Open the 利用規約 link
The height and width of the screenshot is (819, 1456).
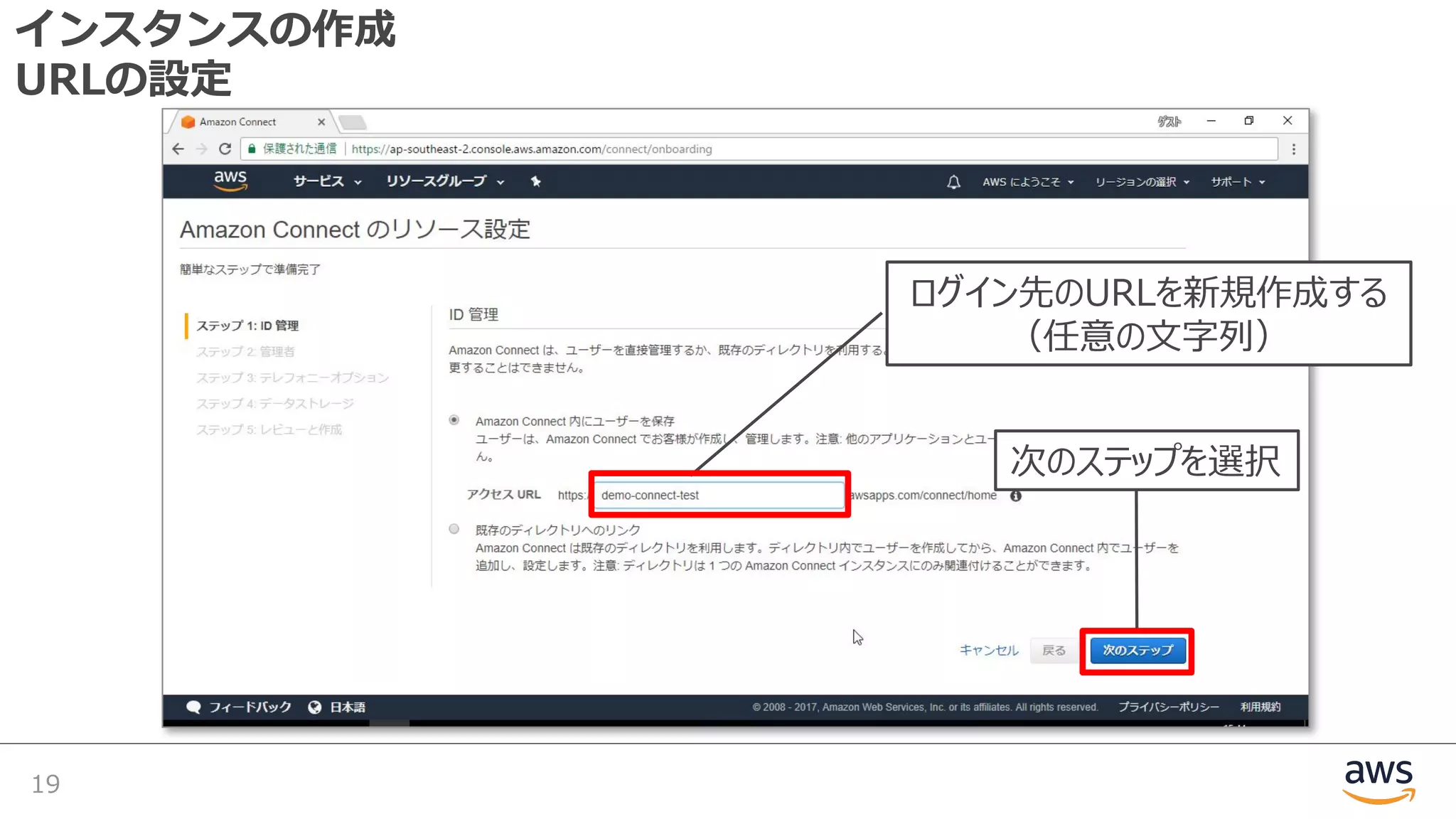coord(1260,707)
